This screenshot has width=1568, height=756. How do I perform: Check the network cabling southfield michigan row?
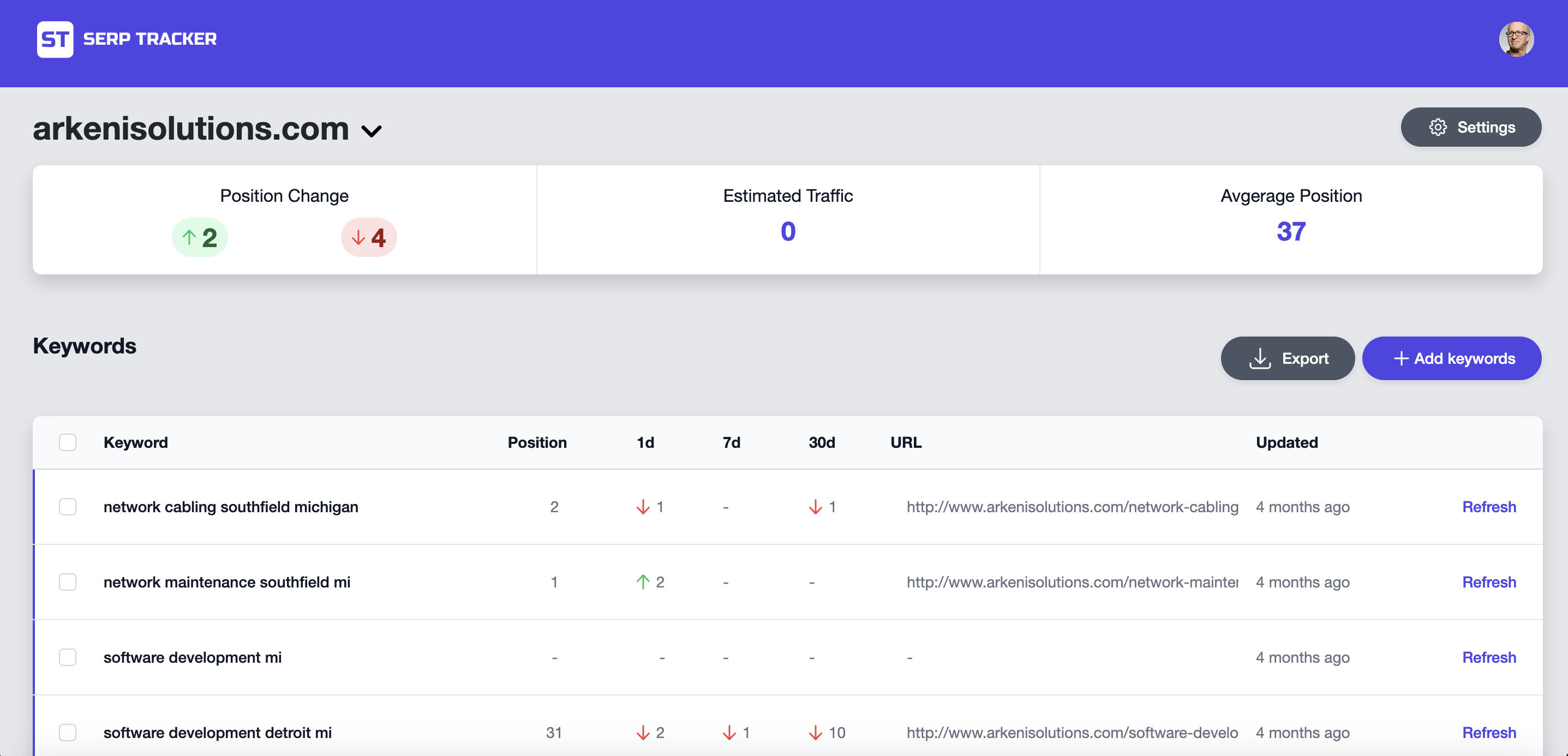pyautogui.click(x=68, y=507)
